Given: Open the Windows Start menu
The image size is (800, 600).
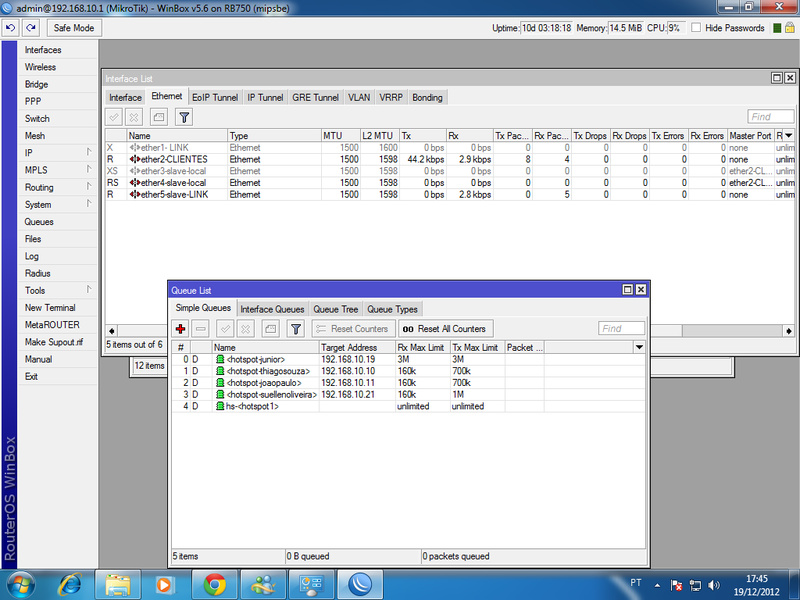Looking at the screenshot, I should [x=20, y=584].
